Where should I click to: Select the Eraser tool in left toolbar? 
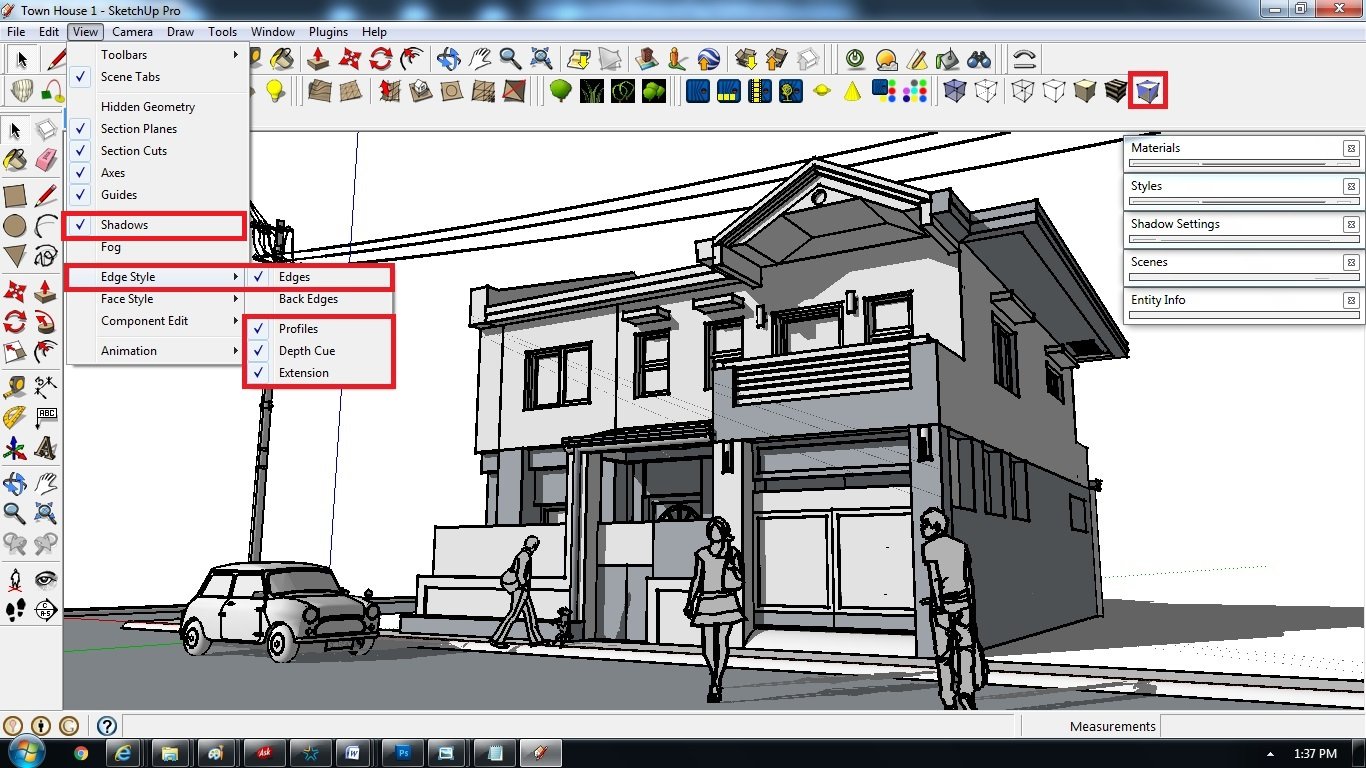[46, 160]
